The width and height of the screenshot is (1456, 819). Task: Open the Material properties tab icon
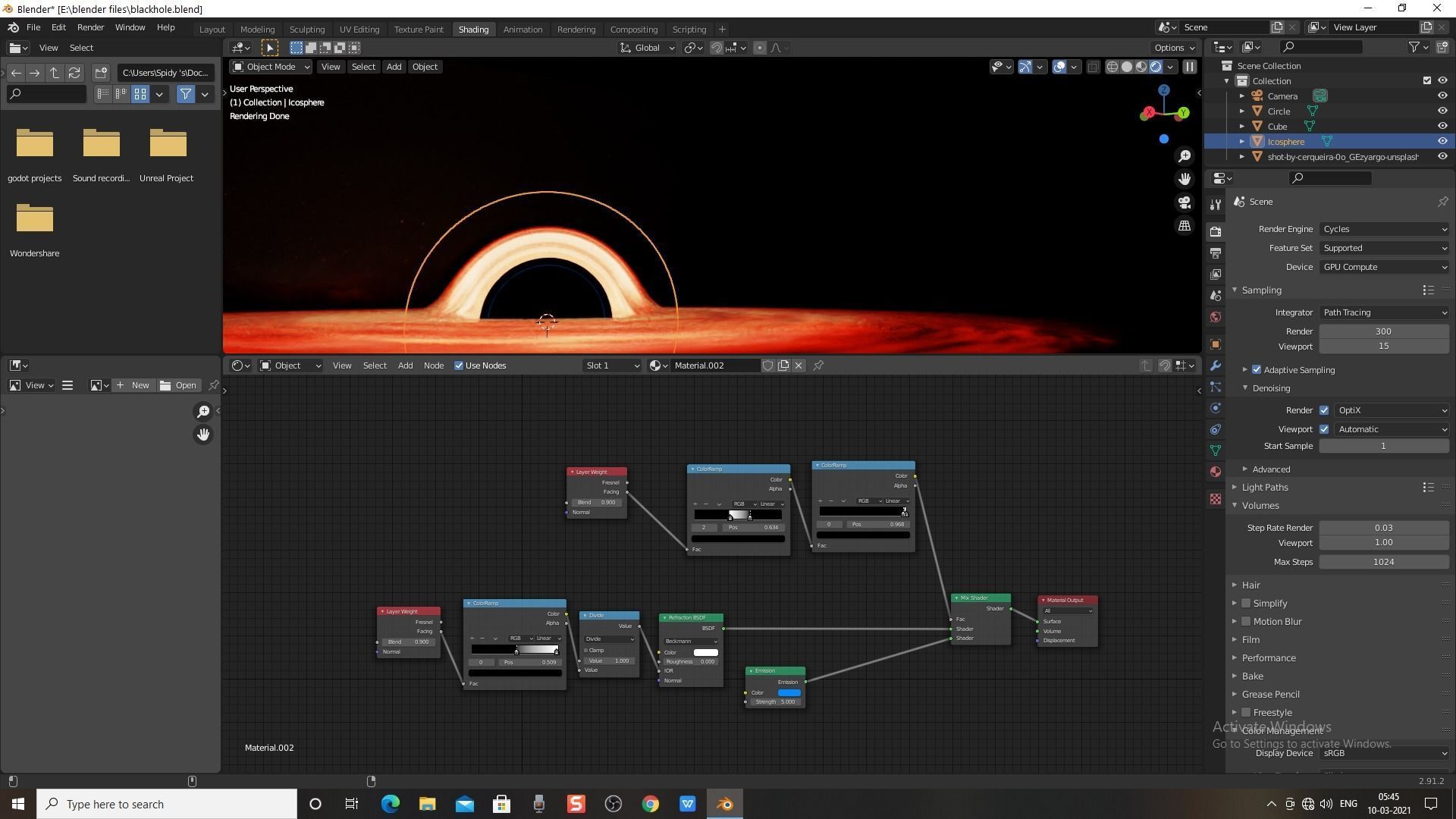(x=1216, y=472)
